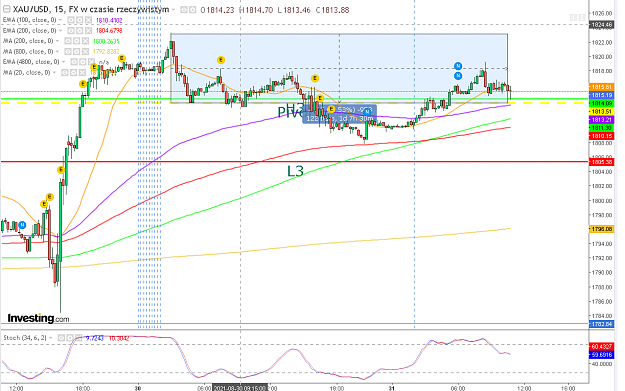The height and width of the screenshot is (391, 625).
Task: Open settings for Stoch (34, 6, 2)
Action: [x=70, y=338]
